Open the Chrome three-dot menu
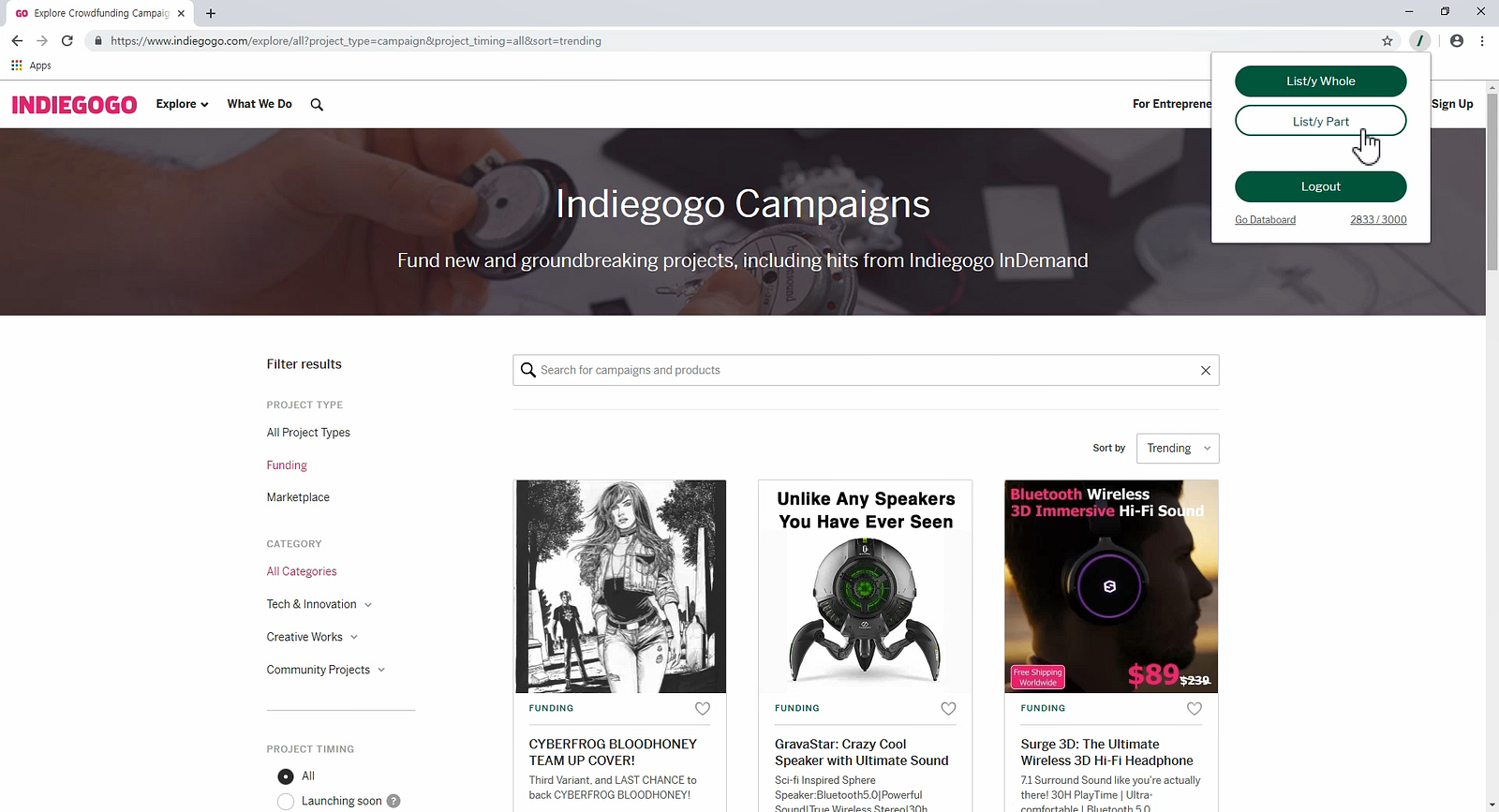The height and width of the screenshot is (812, 1499). (1482, 40)
